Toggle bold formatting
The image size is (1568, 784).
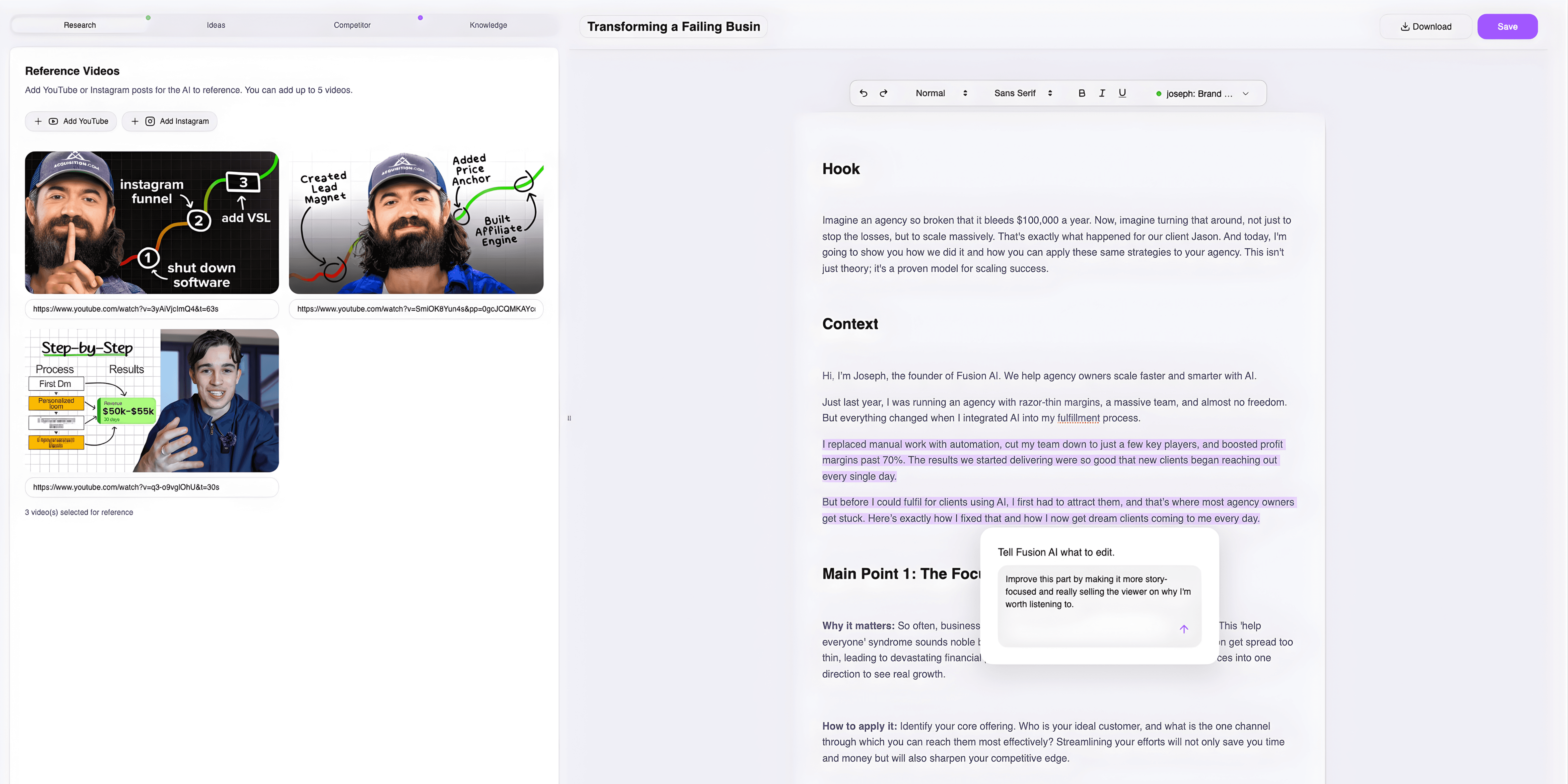point(1081,93)
